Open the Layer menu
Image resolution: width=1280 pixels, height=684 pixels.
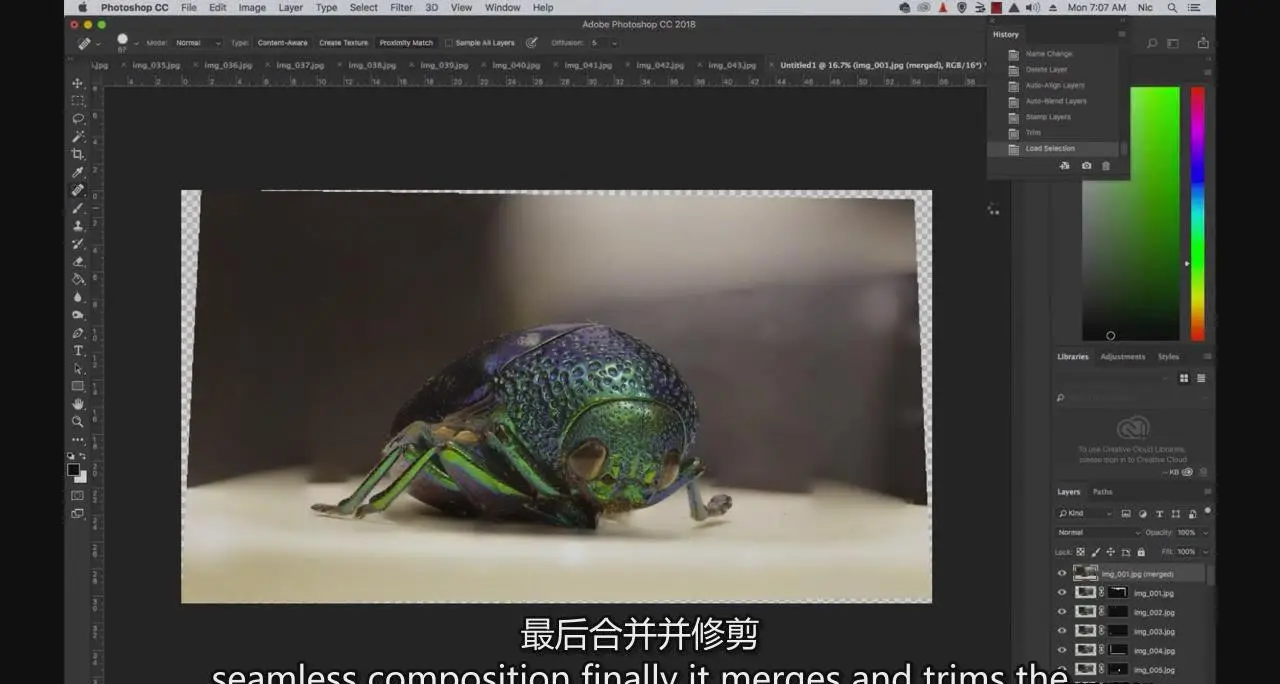pyautogui.click(x=290, y=7)
